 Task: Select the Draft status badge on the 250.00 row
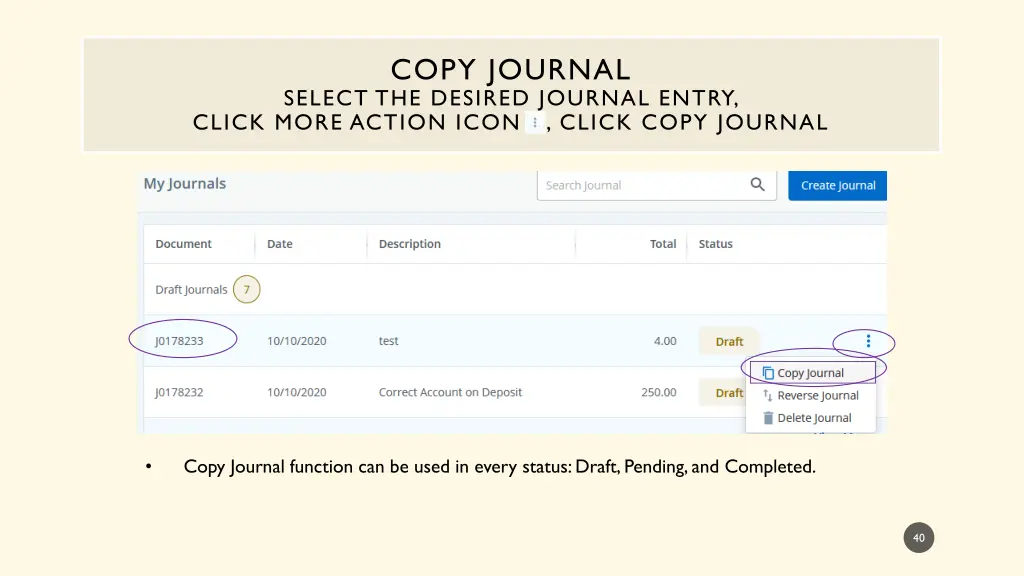click(729, 392)
